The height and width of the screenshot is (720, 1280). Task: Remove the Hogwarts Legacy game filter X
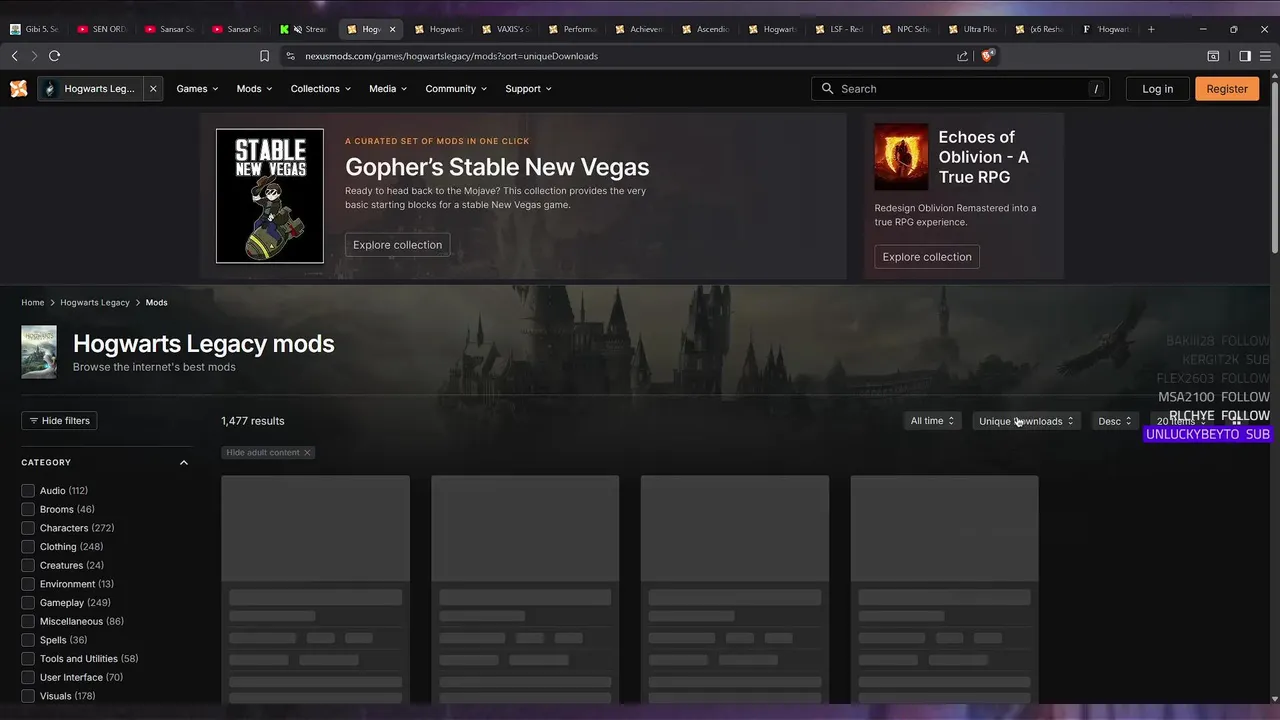pos(153,89)
